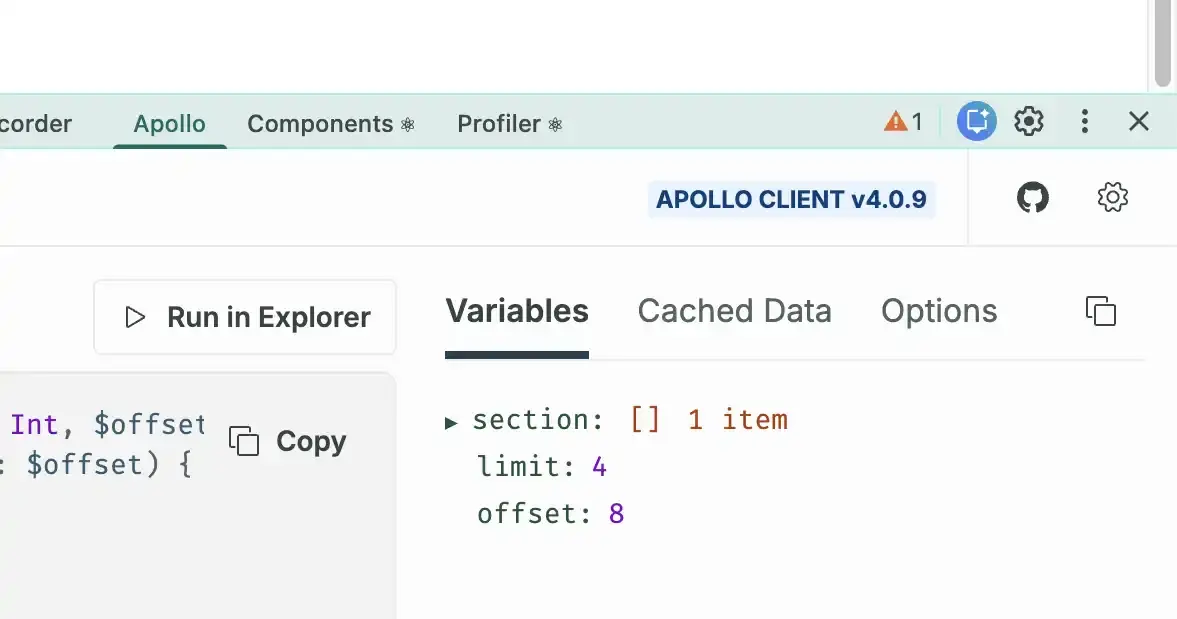This screenshot has height=619, width=1177.
Task: Click the gear beside the Components tab
Action: click(x=407, y=124)
